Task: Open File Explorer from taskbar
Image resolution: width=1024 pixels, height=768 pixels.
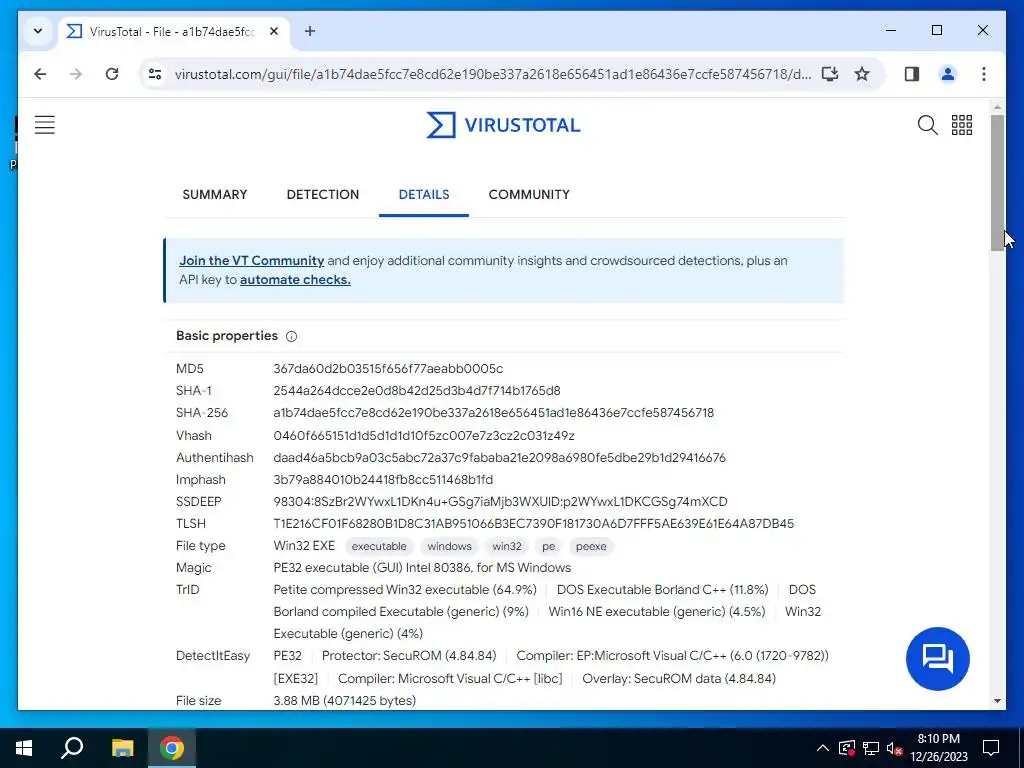Action: pos(122,748)
